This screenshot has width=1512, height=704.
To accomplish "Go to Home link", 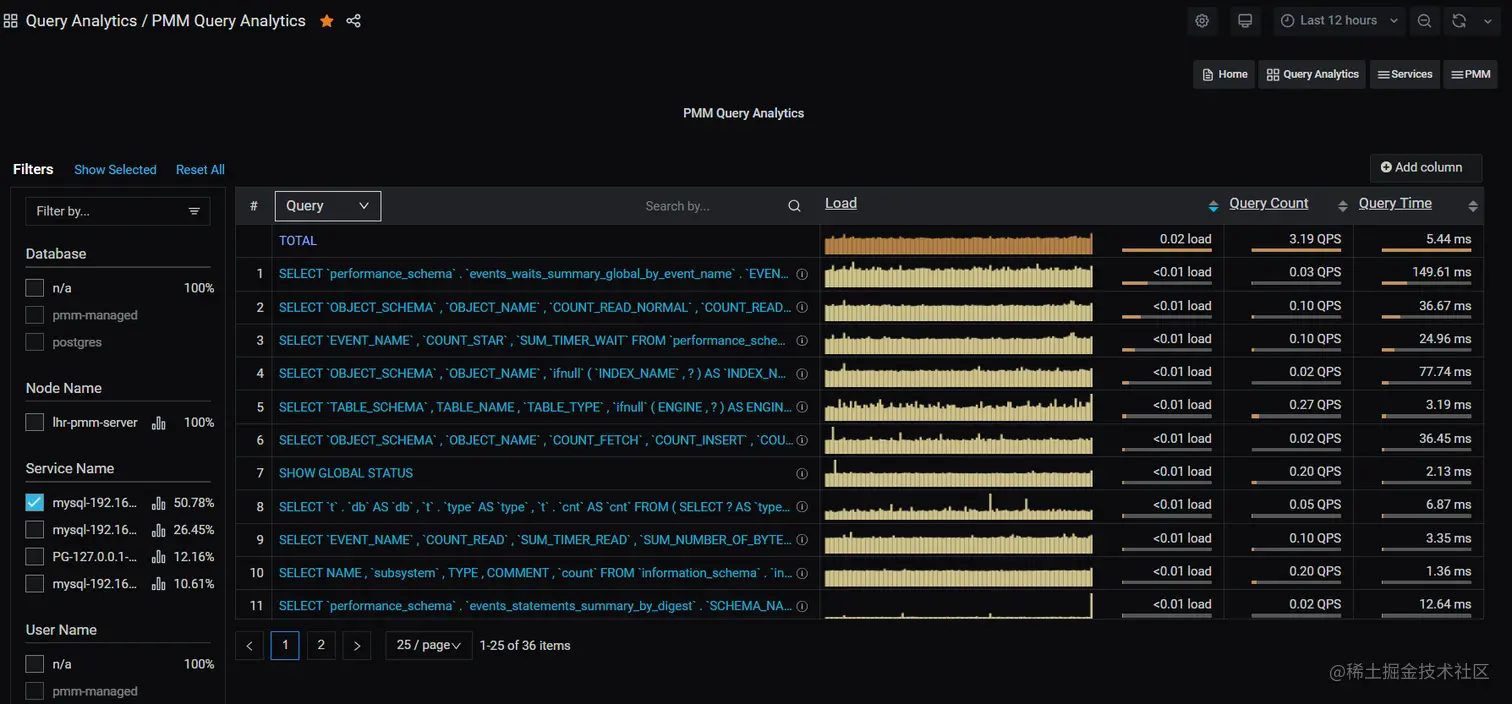I will [1223, 74].
